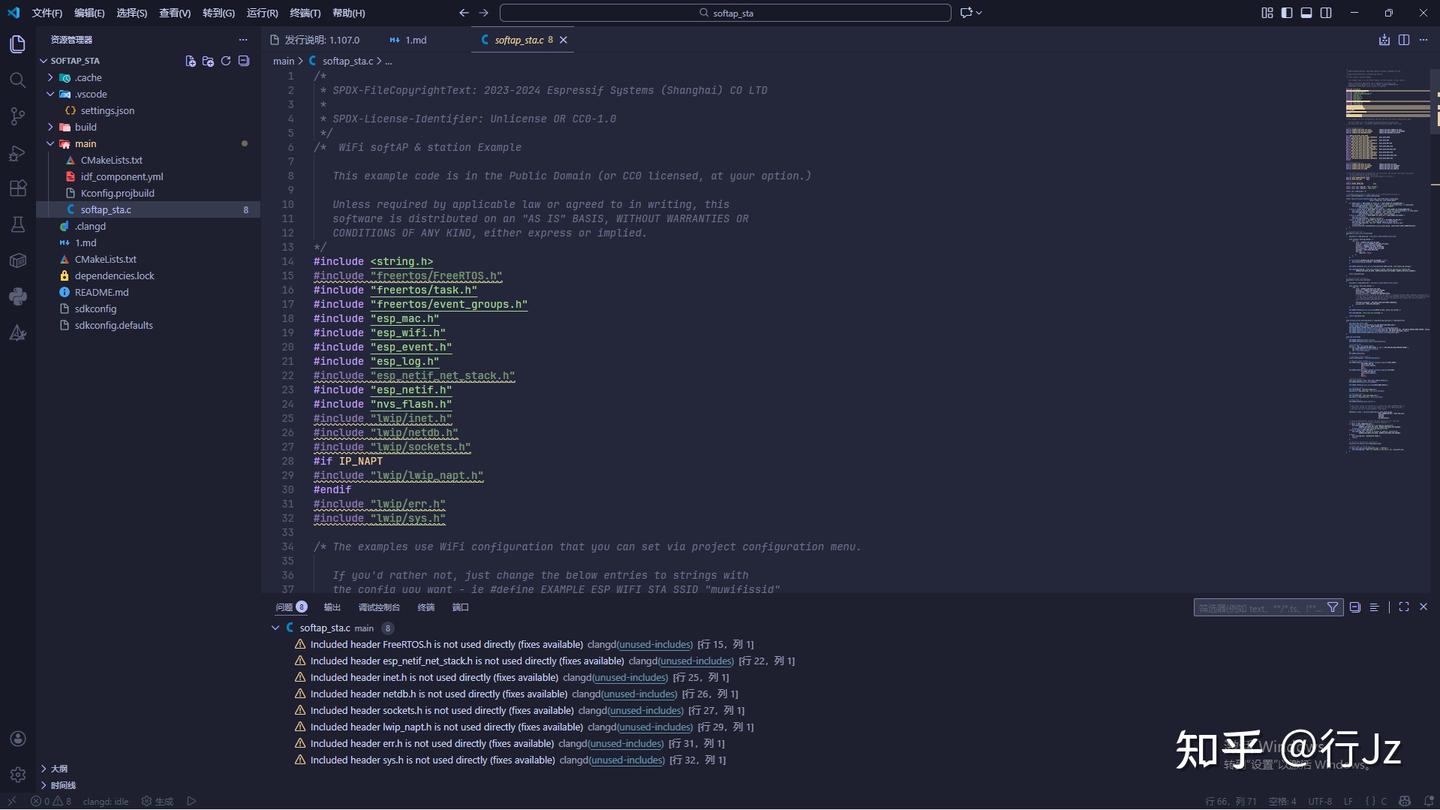
Task: View problems as table/tree icon
Action: 1374,607
